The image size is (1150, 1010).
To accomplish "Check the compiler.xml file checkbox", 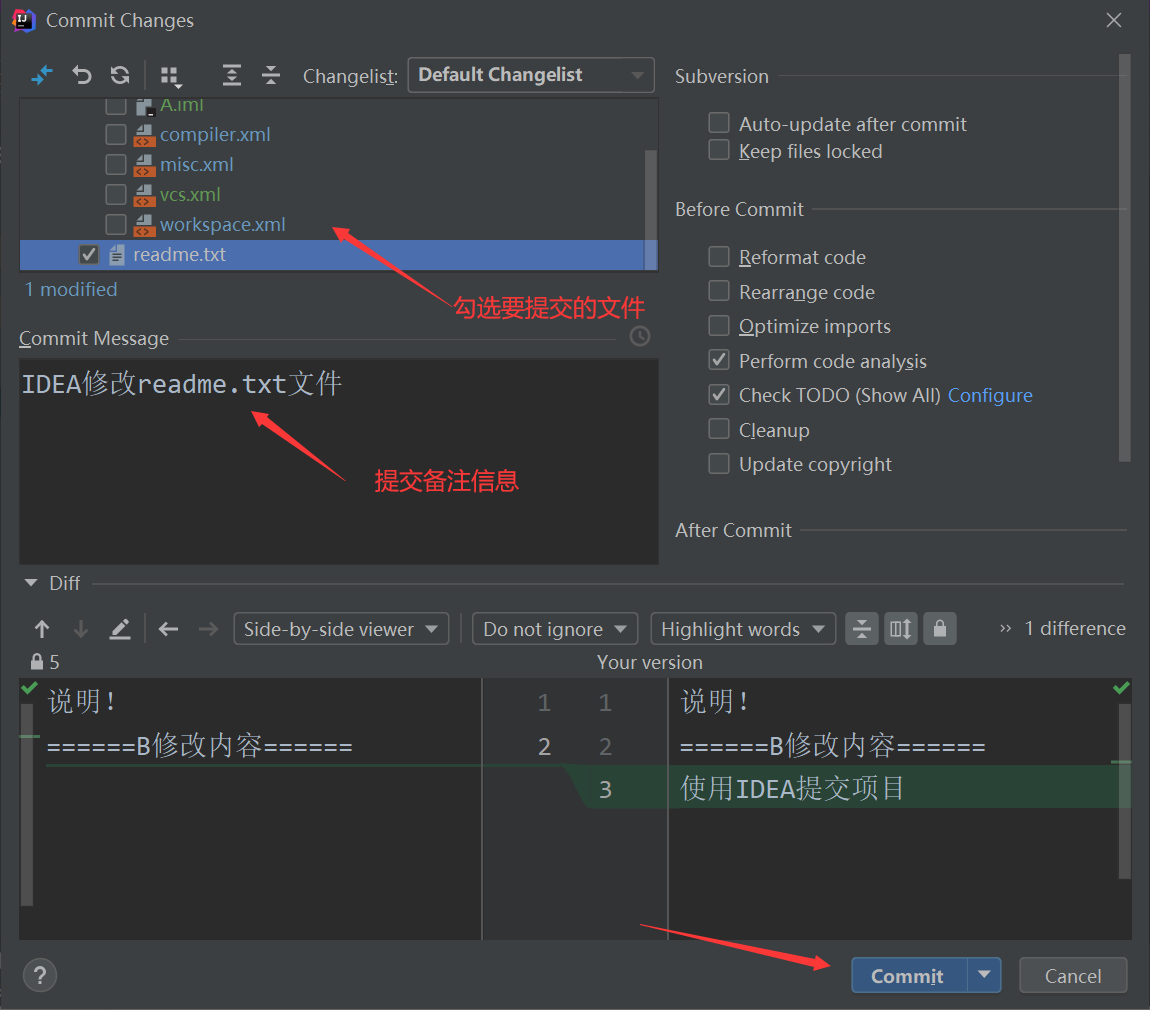I will pyautogui.click(x=116, y=134).
